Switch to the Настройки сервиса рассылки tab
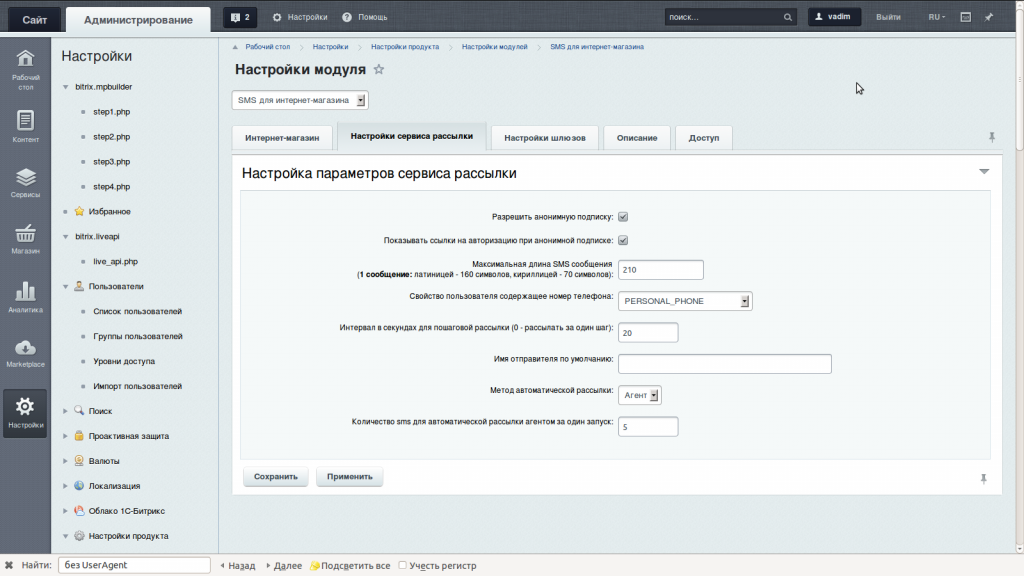Screen dimensions: 1024x576 click(411, 136)
